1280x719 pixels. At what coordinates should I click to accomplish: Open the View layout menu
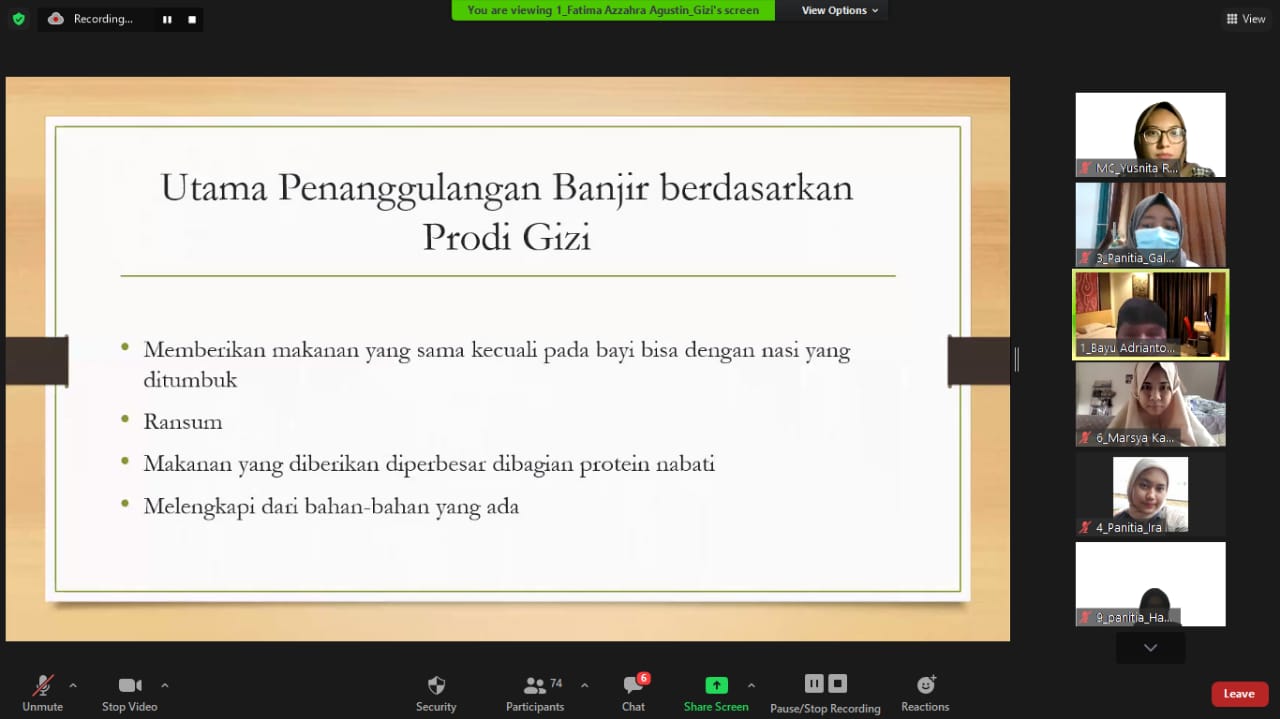(1245, 19)
